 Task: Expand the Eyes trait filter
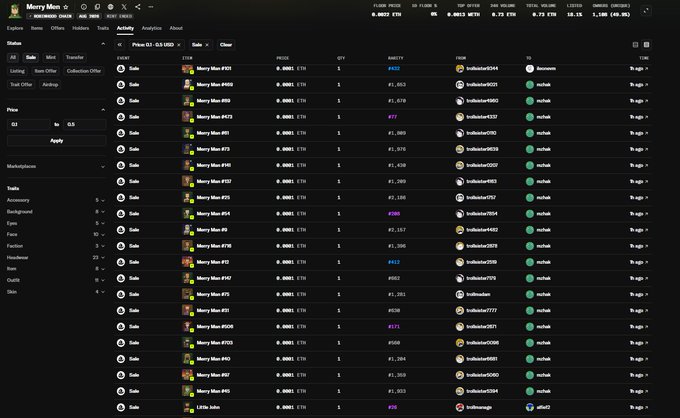56,223
